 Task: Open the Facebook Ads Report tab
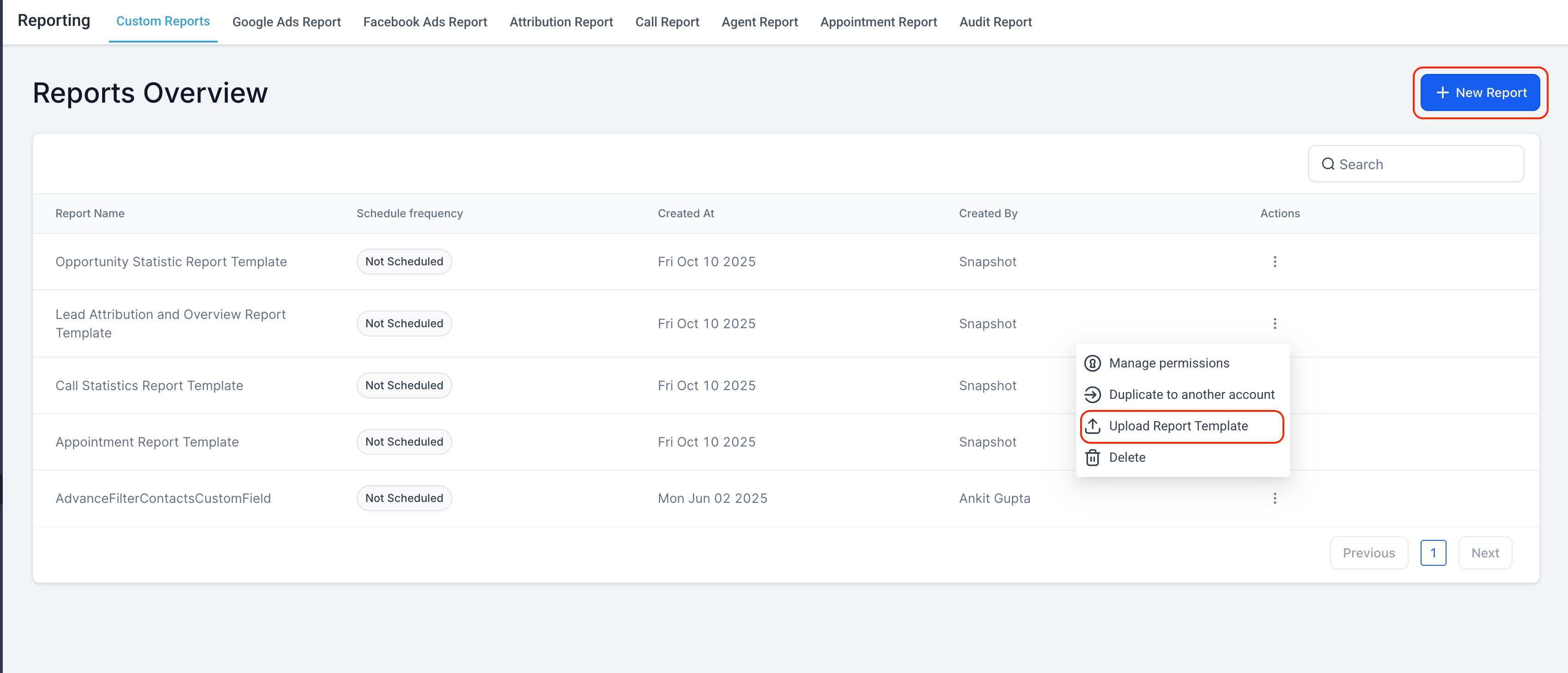click(425, 22)
